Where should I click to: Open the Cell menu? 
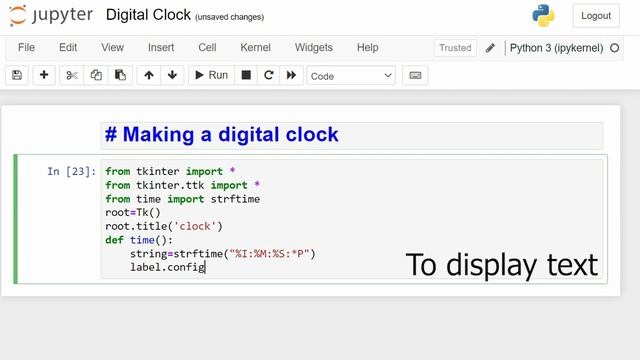pyautogui.click(x=207, y=47)
